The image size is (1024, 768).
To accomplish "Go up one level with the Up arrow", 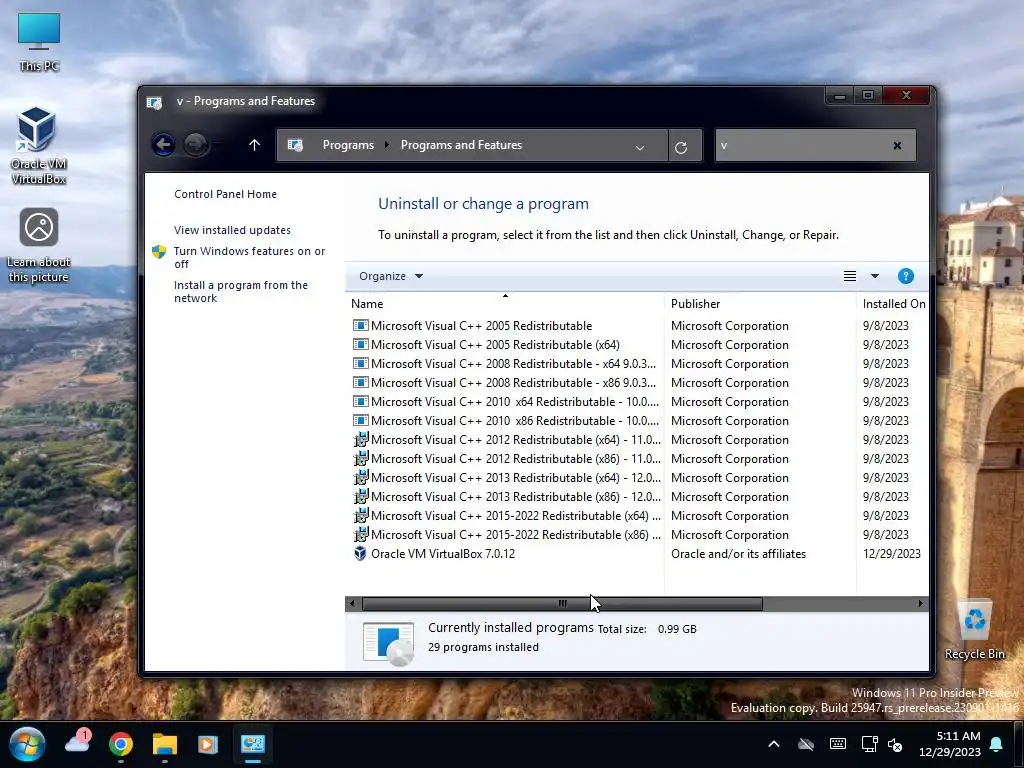I will pos(254,144).
